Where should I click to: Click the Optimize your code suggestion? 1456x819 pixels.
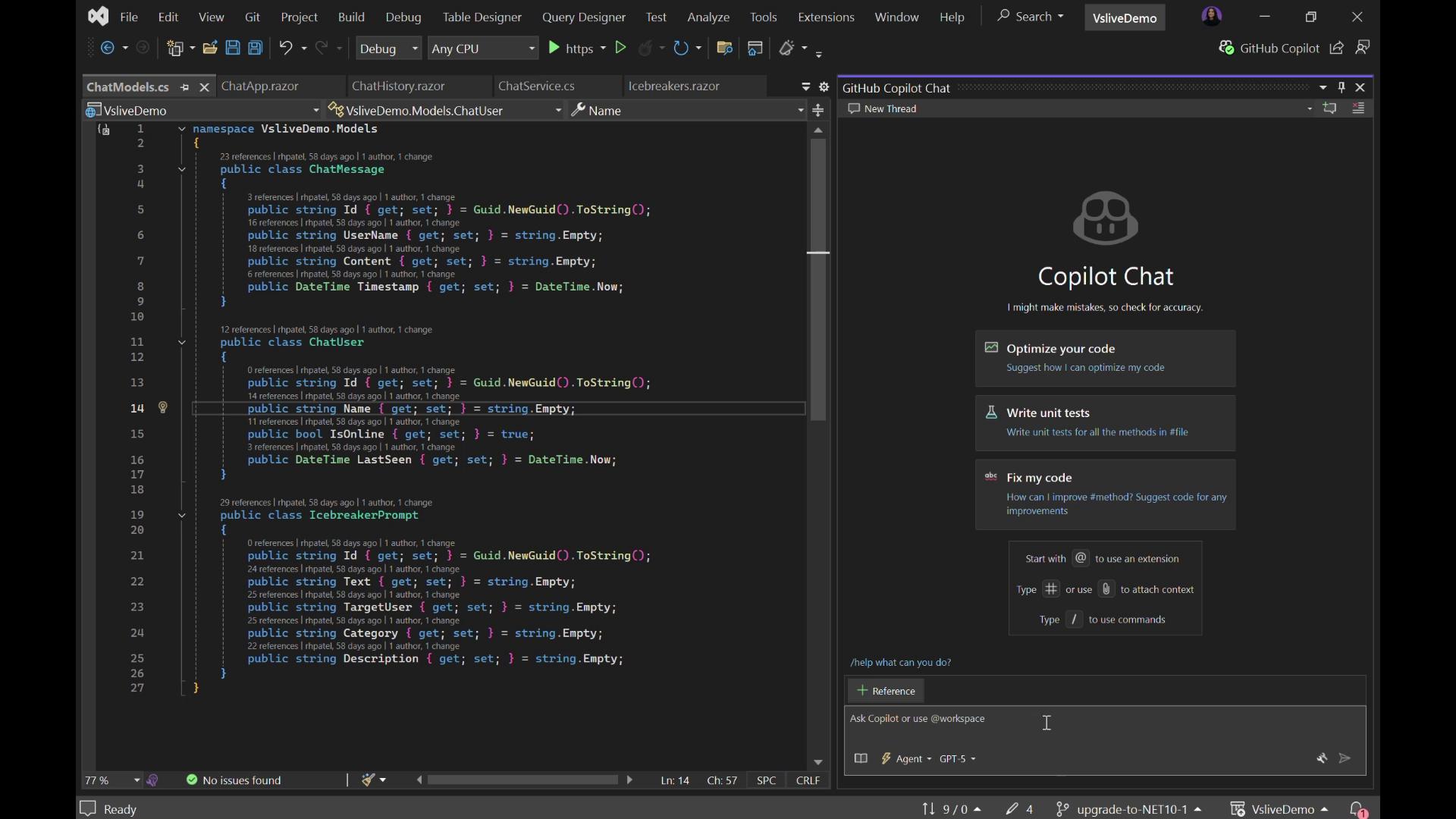pos(1105,358)
